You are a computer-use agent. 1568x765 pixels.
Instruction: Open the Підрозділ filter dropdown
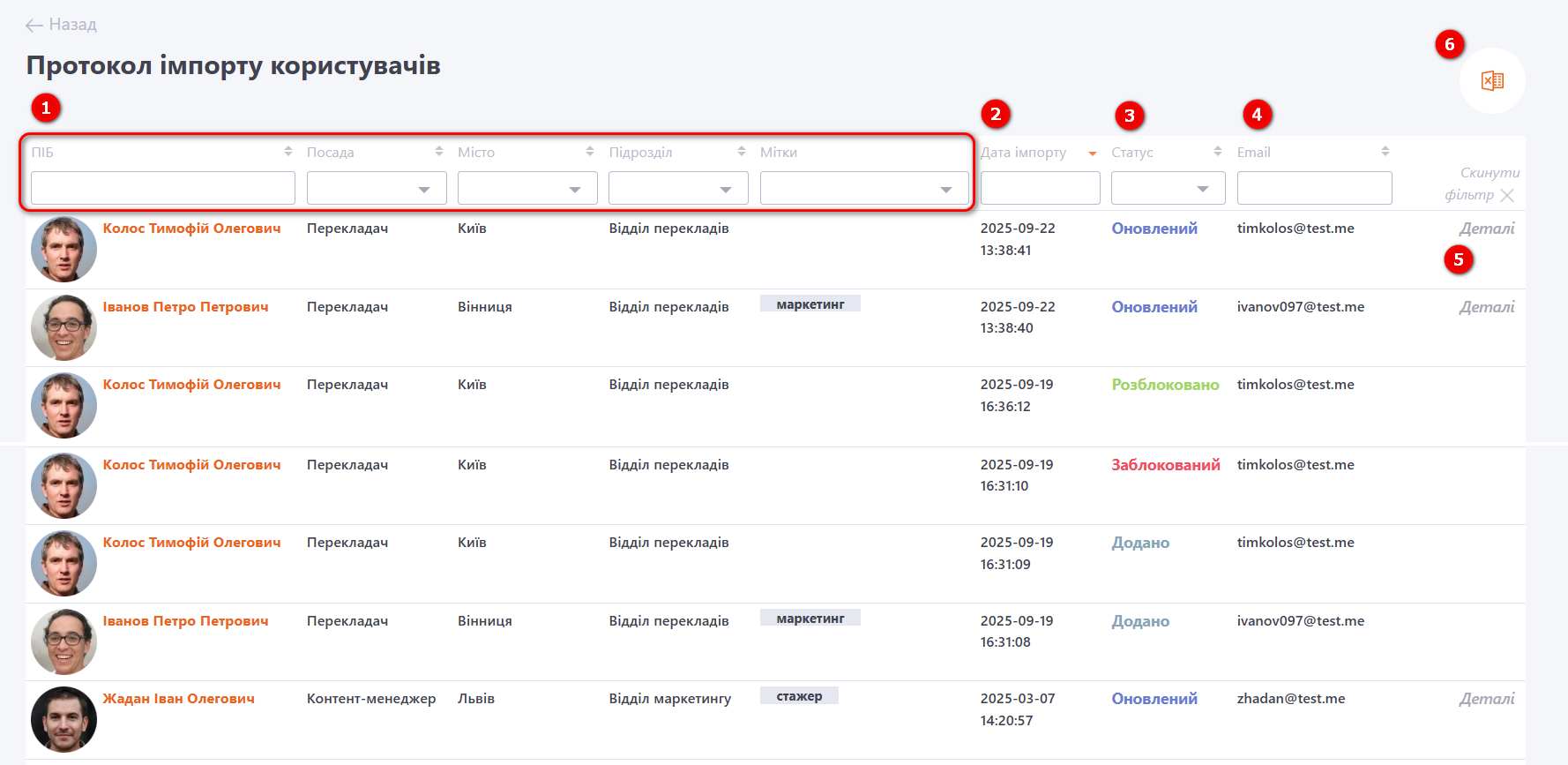tap(678, 189)
